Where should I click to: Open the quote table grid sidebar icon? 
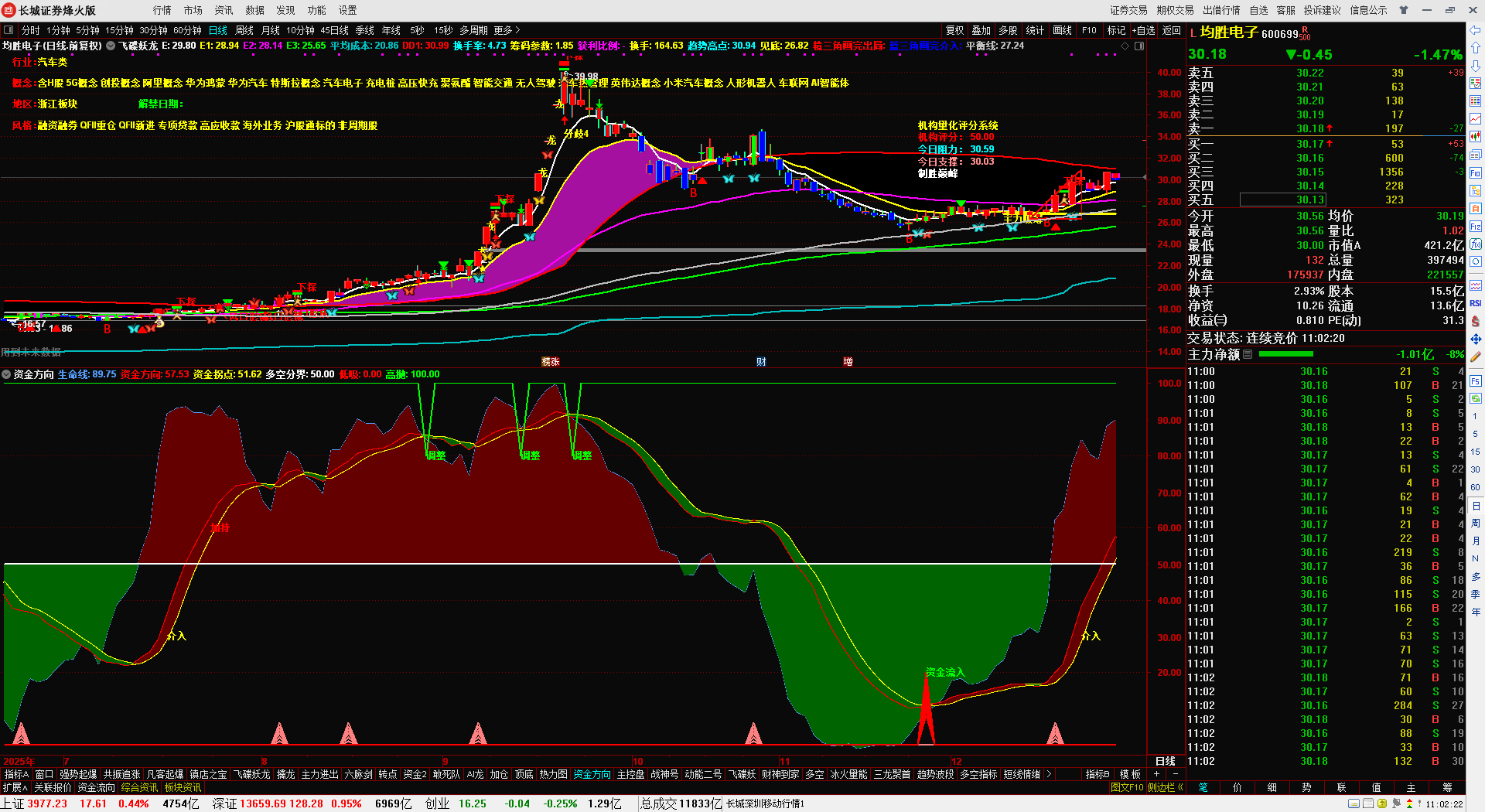click(1476, 101)
